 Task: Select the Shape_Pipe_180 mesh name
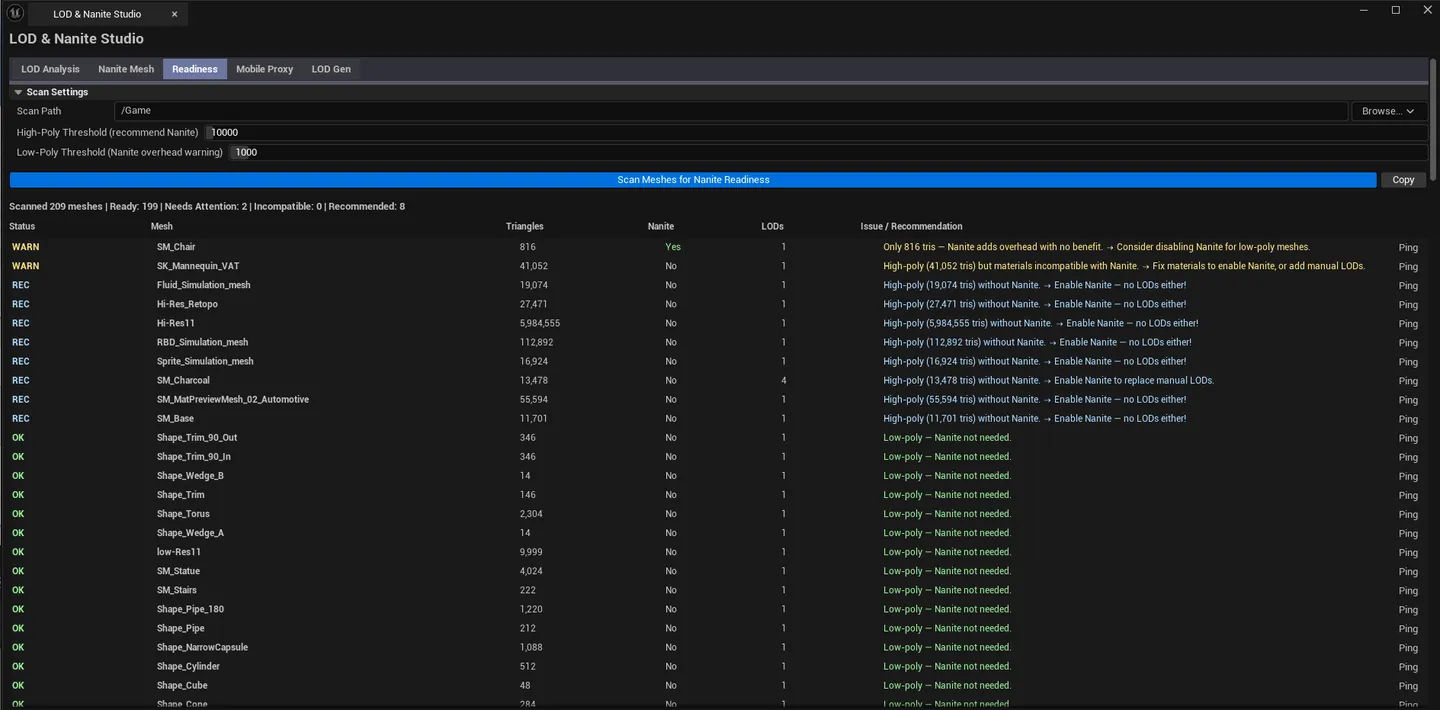click(190, 609)
